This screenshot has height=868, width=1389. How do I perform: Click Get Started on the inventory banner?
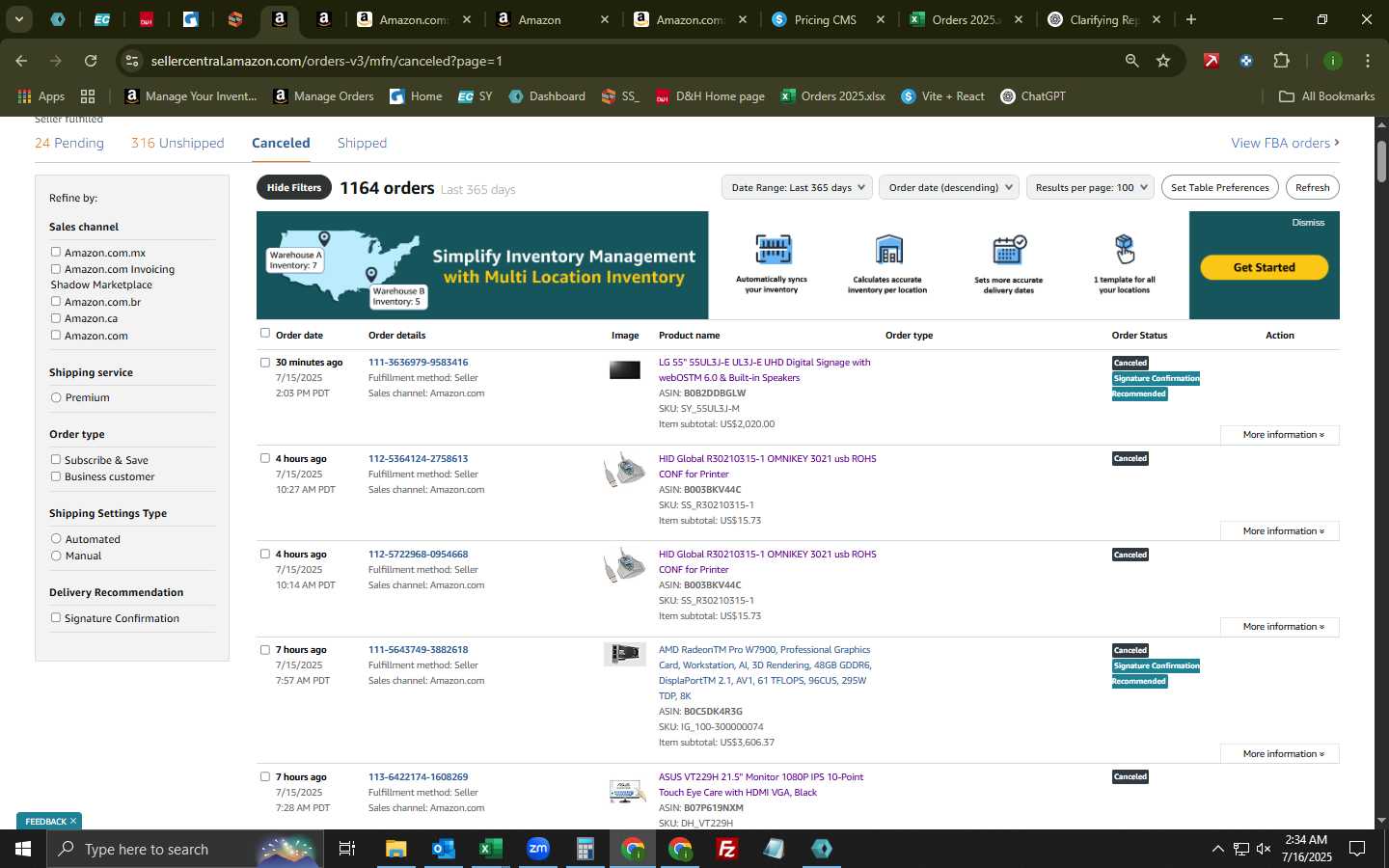tap(1265, 267)
